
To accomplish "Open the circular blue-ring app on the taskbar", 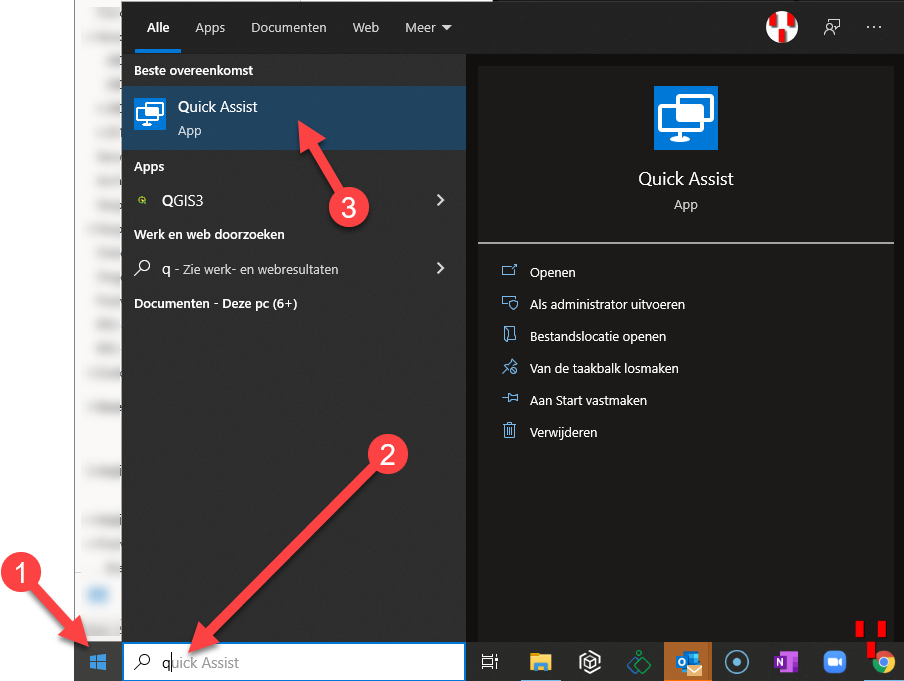I will point(736,662).
